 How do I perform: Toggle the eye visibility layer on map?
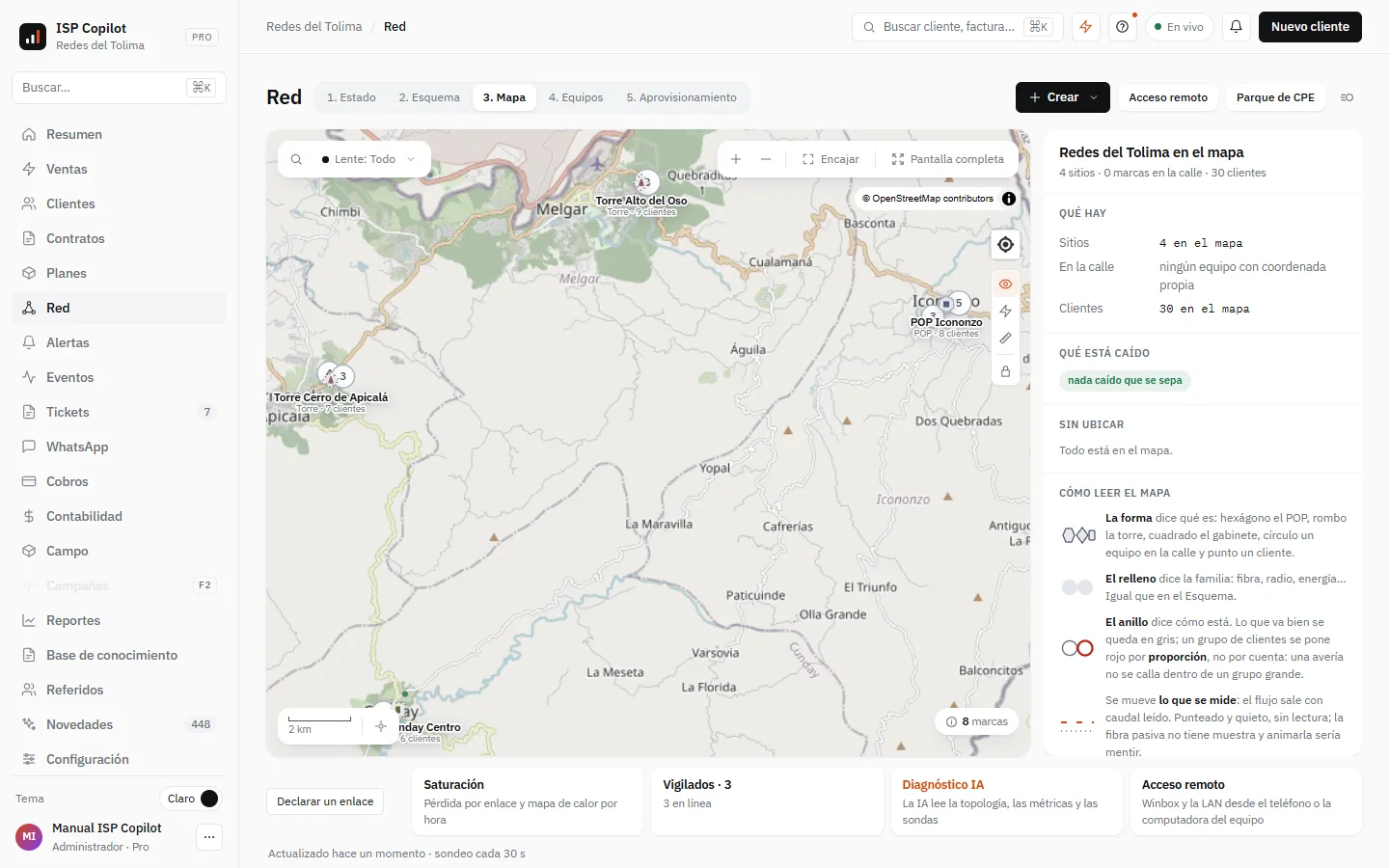(1005, 284)
